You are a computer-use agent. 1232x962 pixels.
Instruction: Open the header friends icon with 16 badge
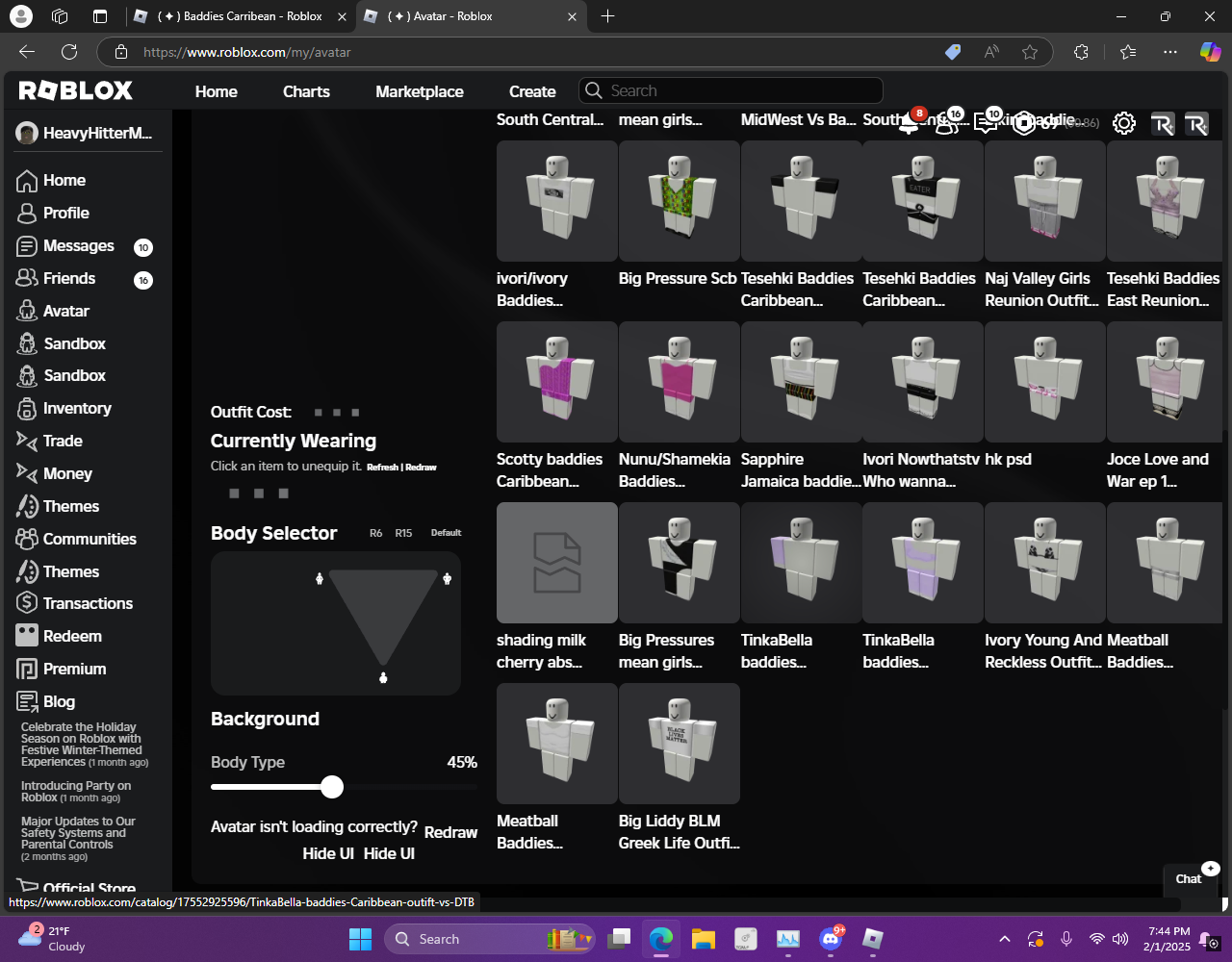pyautogui.click(x=949, y=122)
